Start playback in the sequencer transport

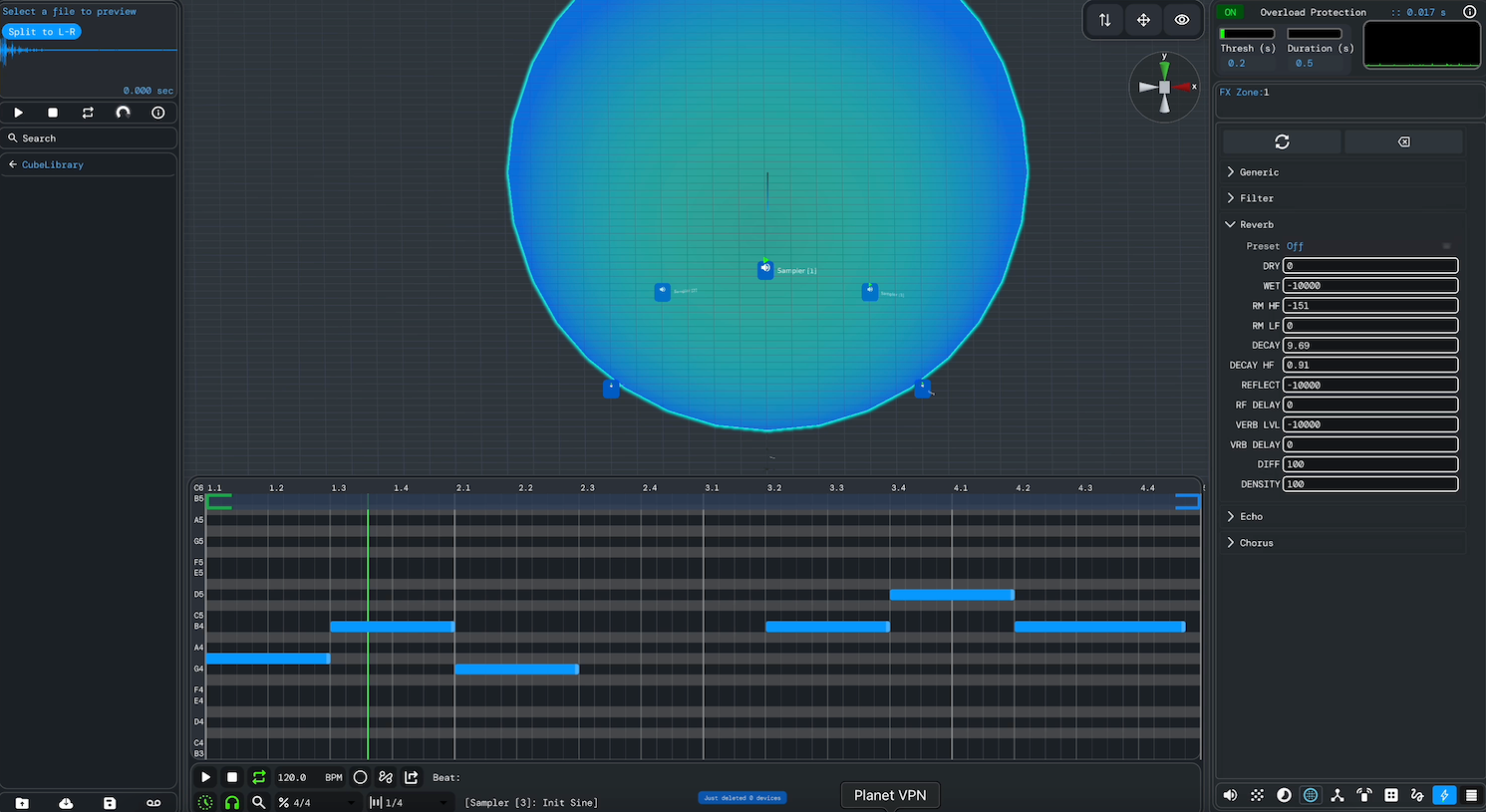pos(205,777)
